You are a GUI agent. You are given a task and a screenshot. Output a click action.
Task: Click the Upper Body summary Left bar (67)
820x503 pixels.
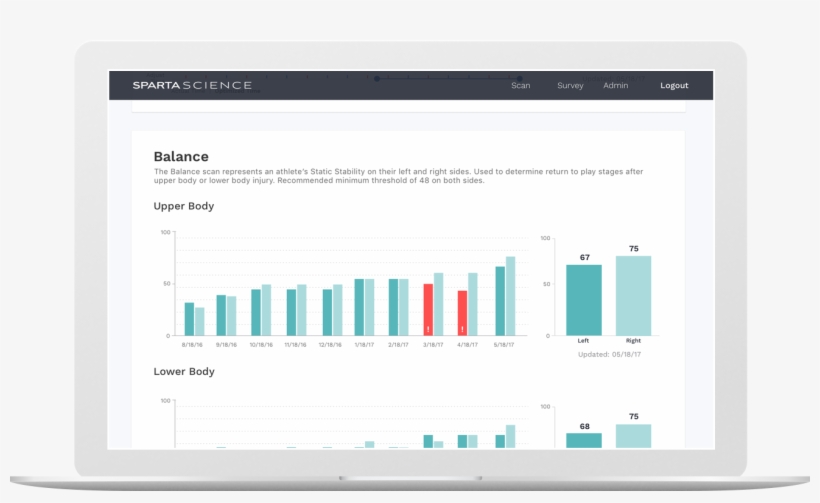584,300
